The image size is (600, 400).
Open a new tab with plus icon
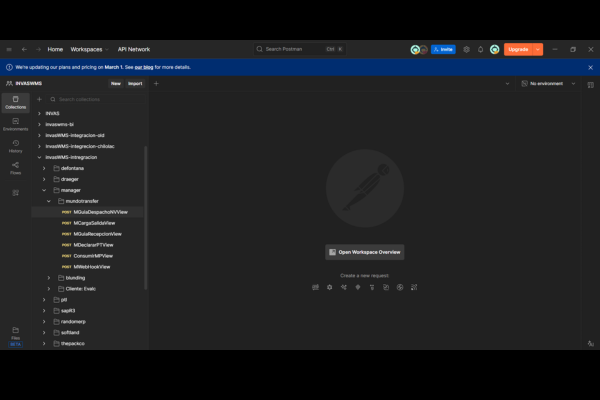coord(156,83)
